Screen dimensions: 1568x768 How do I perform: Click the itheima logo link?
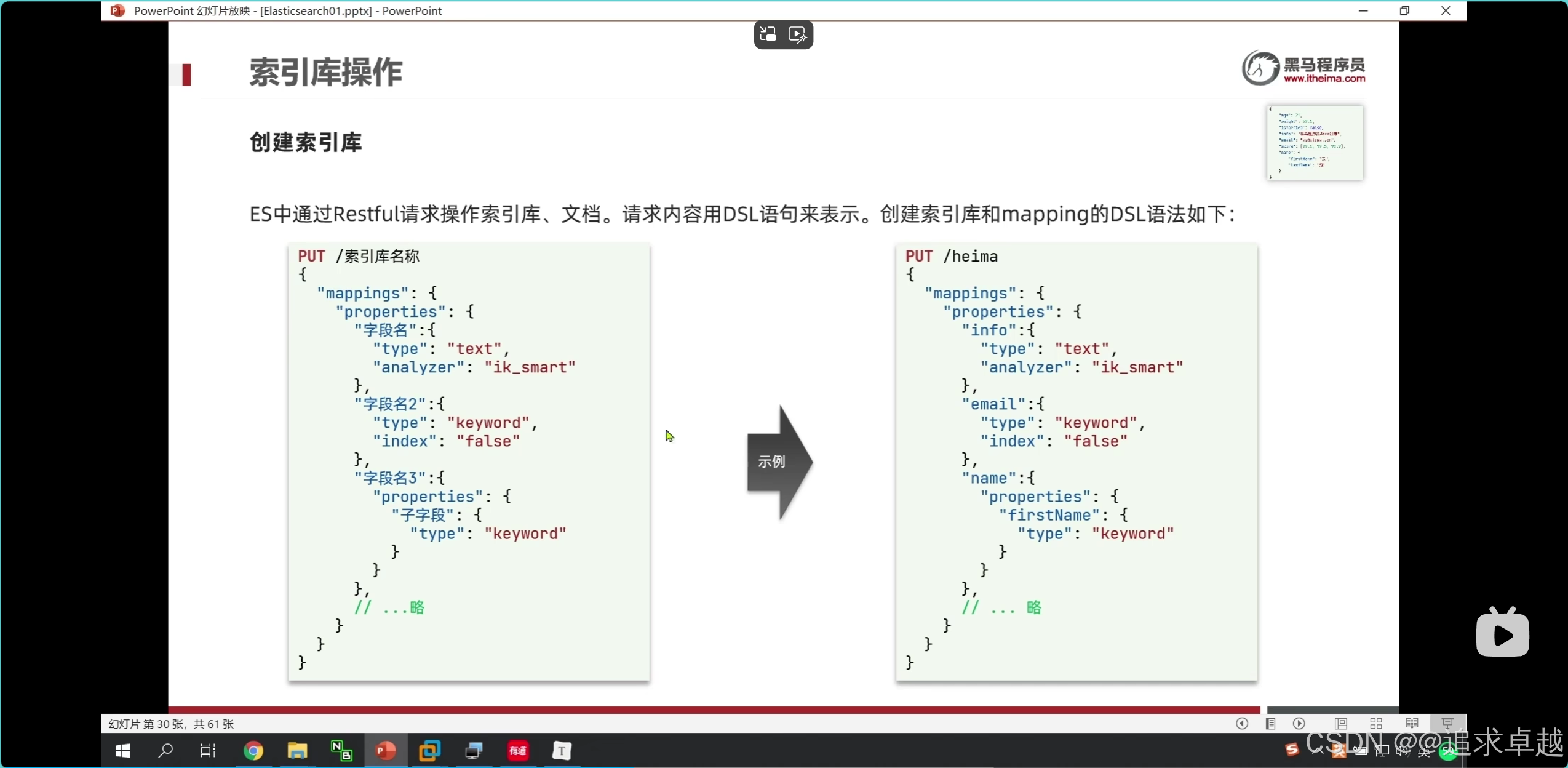[1303, 69]
